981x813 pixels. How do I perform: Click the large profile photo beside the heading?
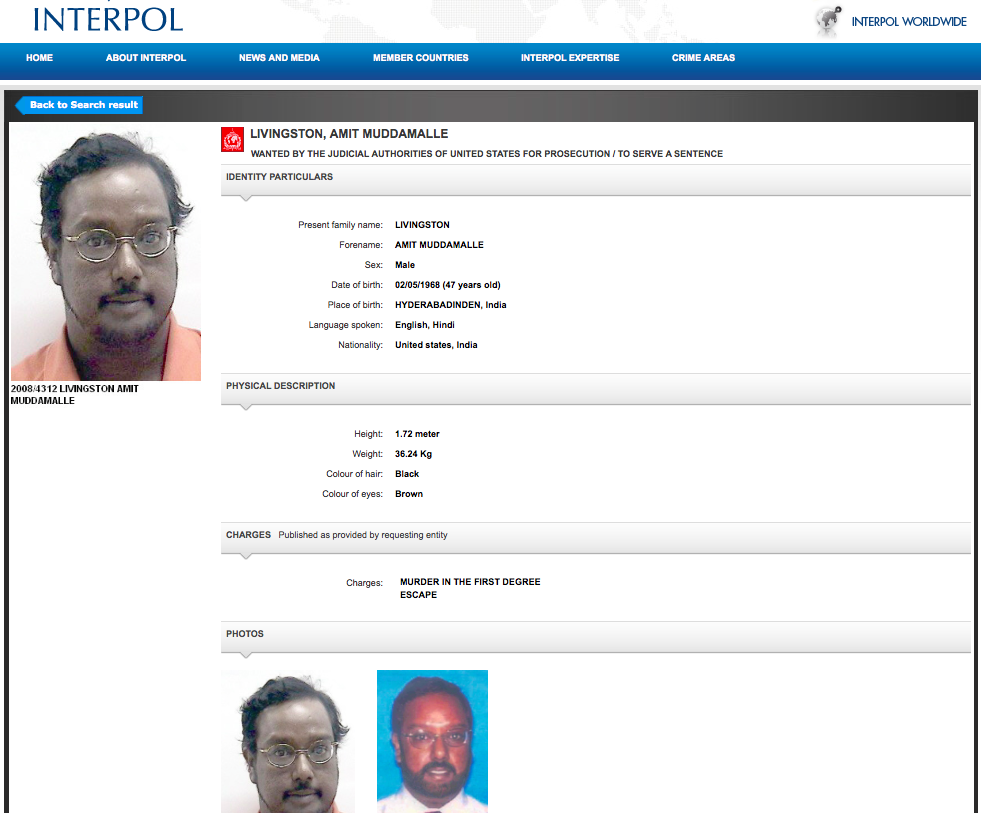coord(106,252)
